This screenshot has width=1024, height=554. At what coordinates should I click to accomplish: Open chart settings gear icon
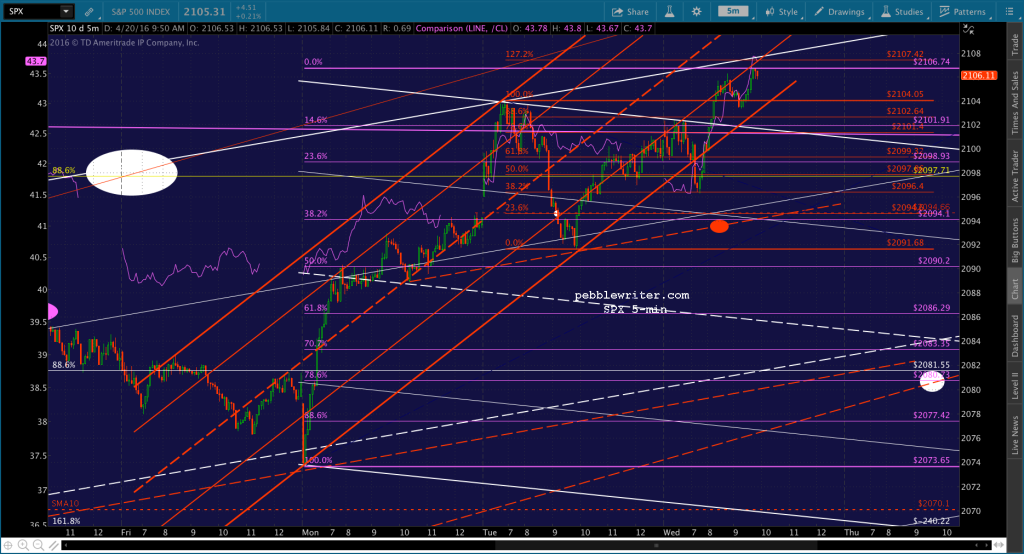click(x=697, y=12)
